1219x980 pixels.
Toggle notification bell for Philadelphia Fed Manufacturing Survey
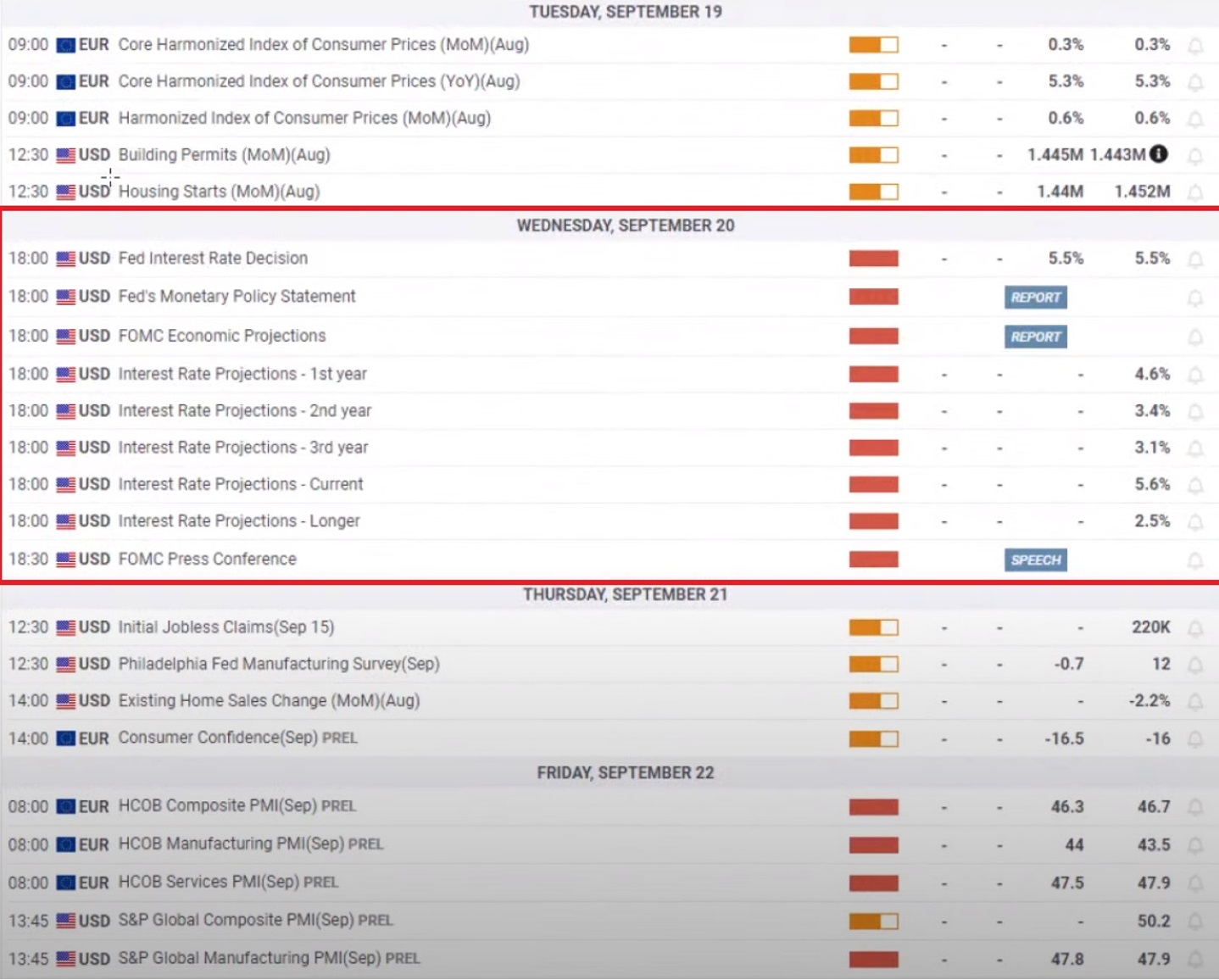tap(1195, 665)
